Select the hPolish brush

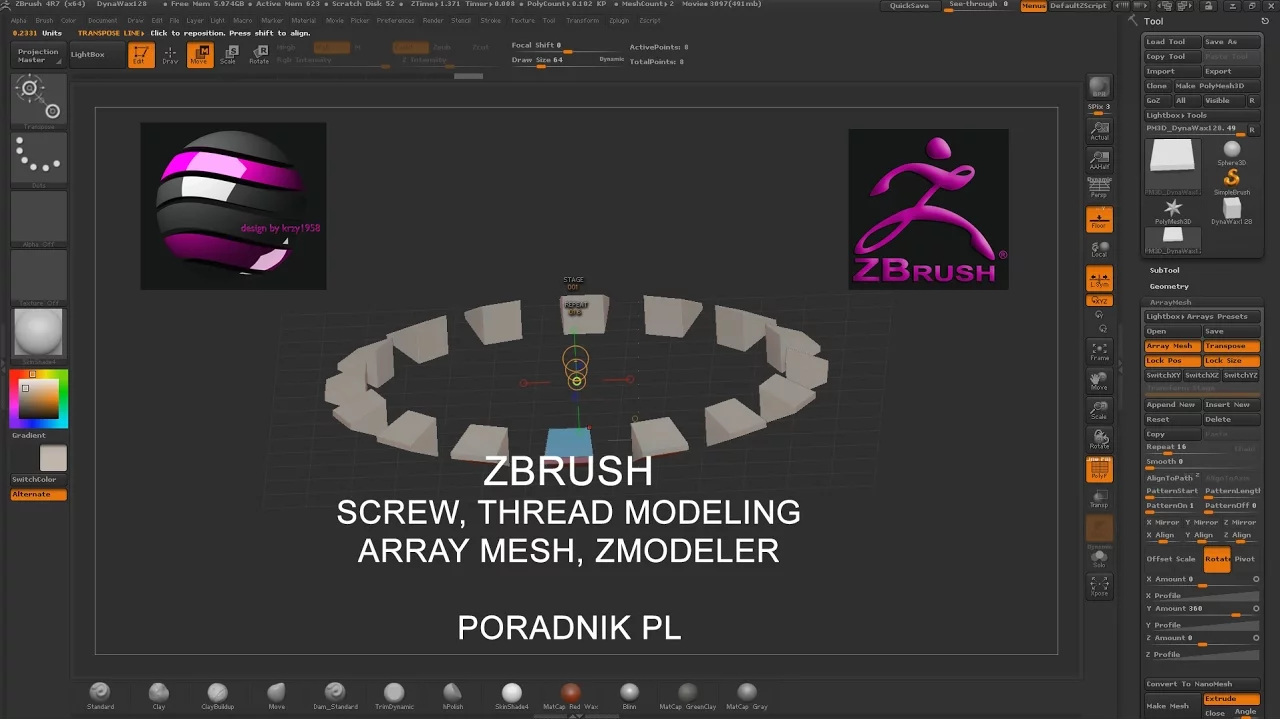452,695
